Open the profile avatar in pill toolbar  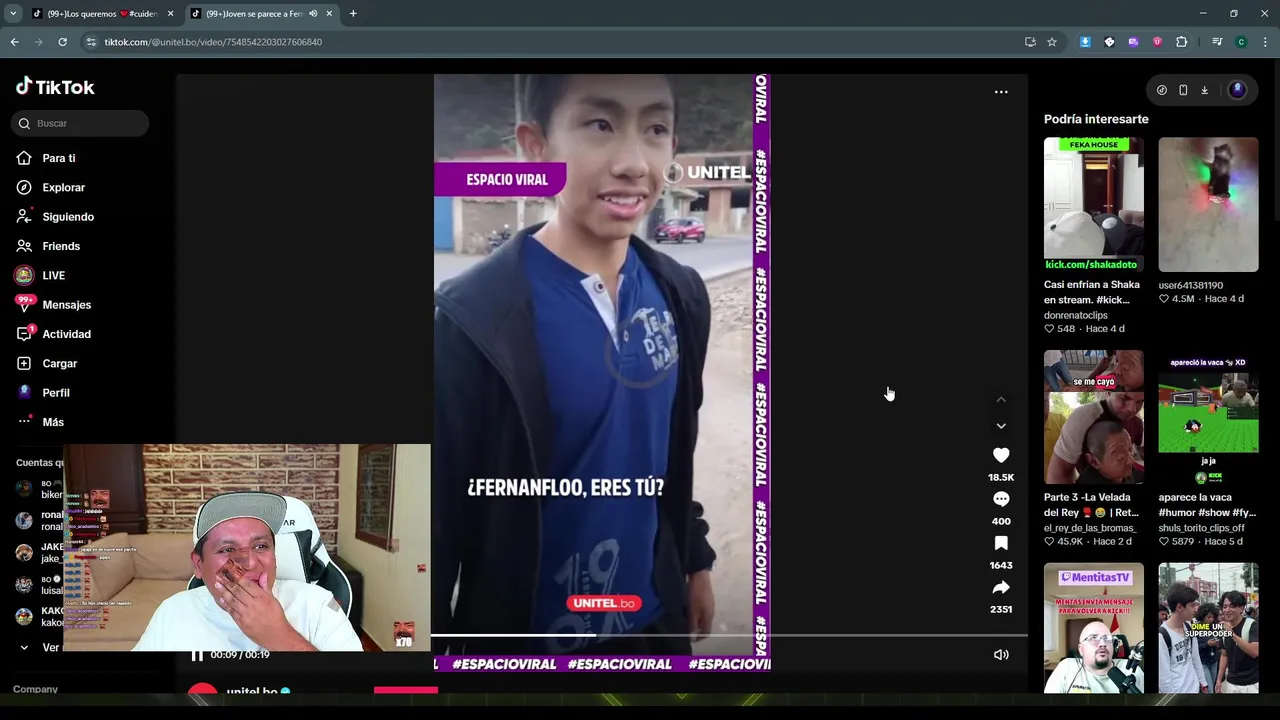tap(1237, 90)
